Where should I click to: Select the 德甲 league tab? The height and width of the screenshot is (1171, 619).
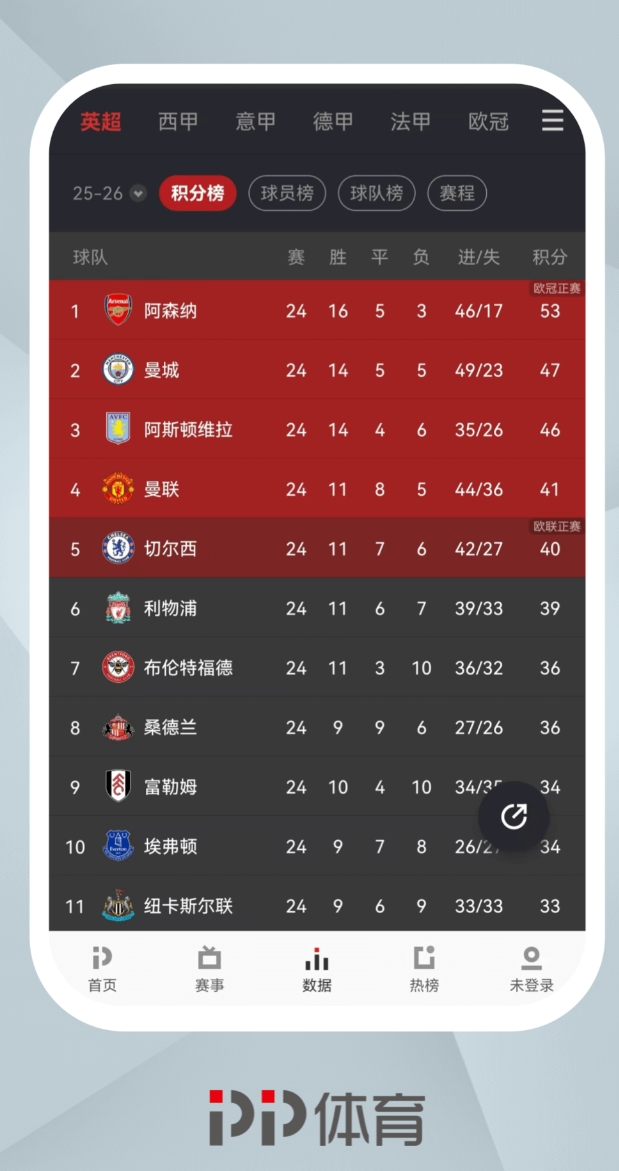point(332,120)
